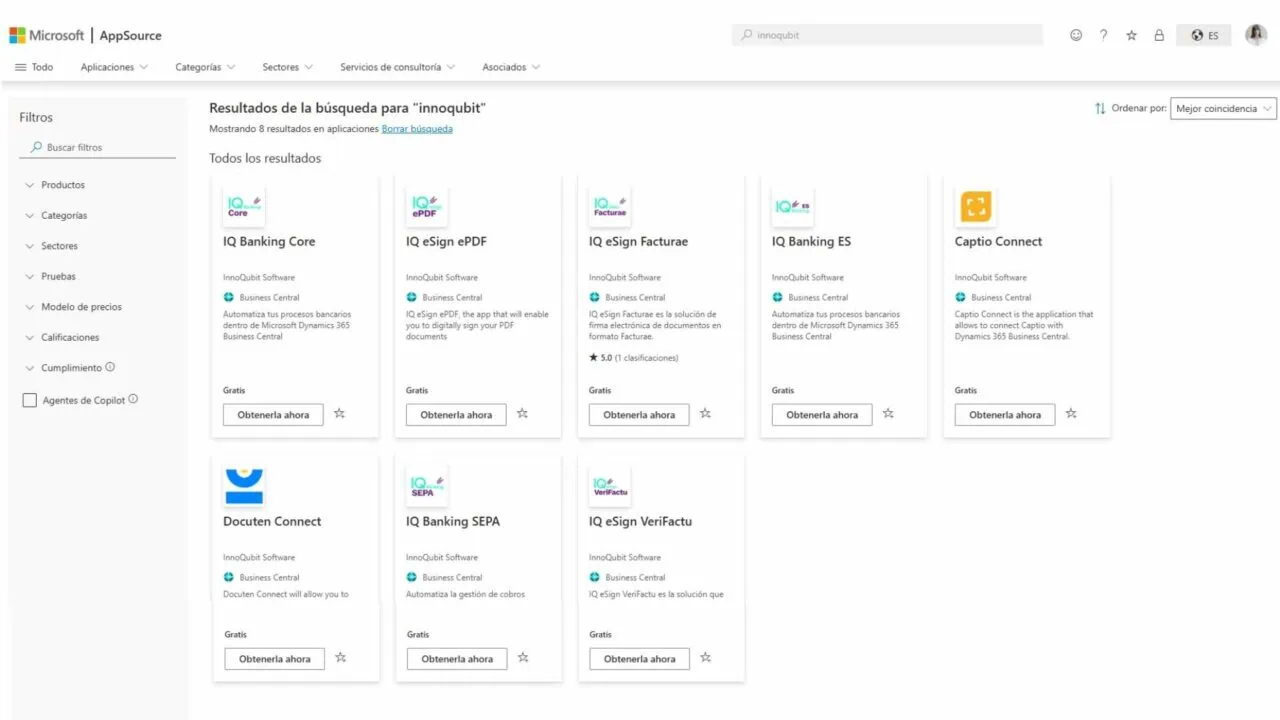The image size is (1280, 720).
Task: Open the Captio Connect title
Action: [998, 241]
